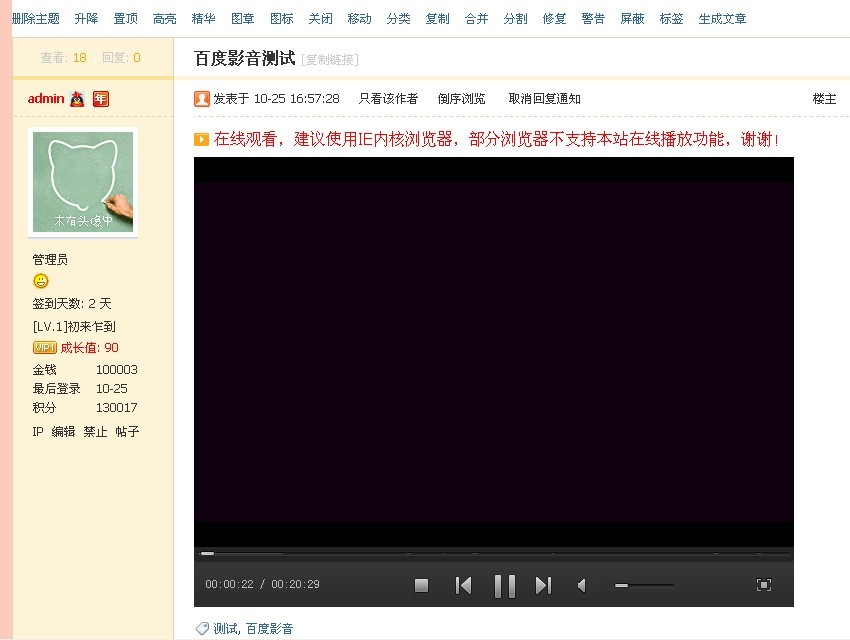Click the VIP badge icon

[44, 348]
